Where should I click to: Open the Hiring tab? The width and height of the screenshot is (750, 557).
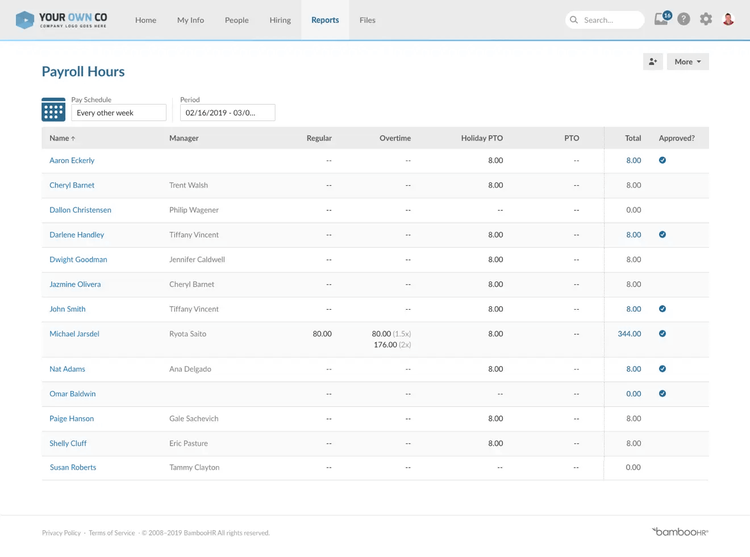coord(280,20)
